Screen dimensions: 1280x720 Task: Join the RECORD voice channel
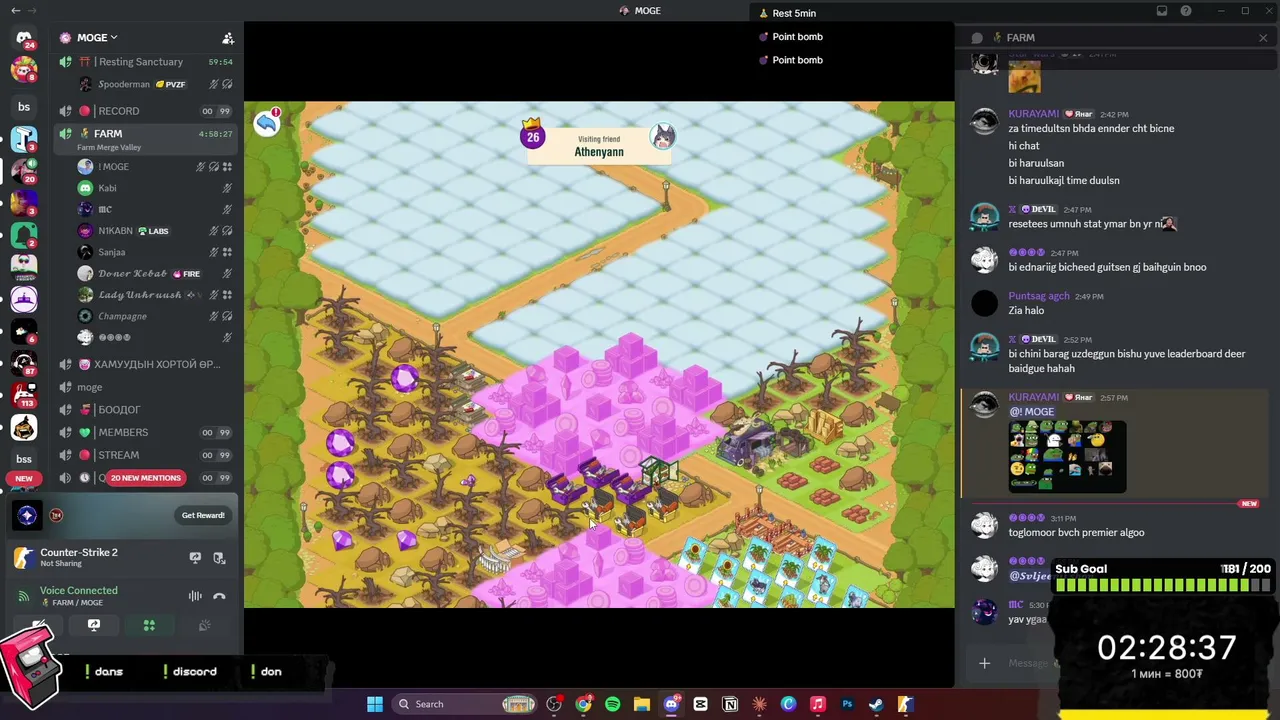[148, 111]
